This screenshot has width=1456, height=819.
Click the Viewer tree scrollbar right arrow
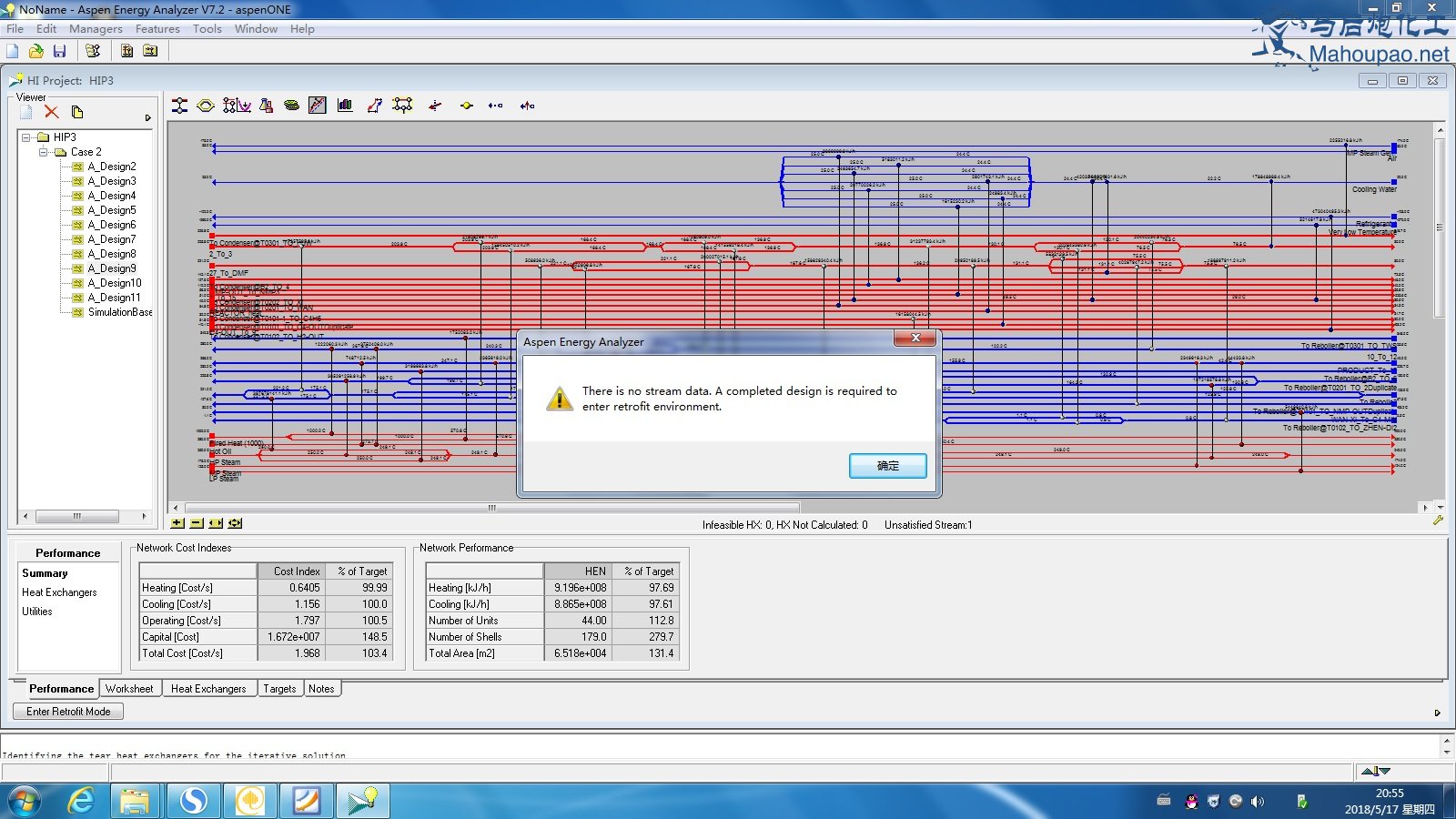(x=144, y=516)
